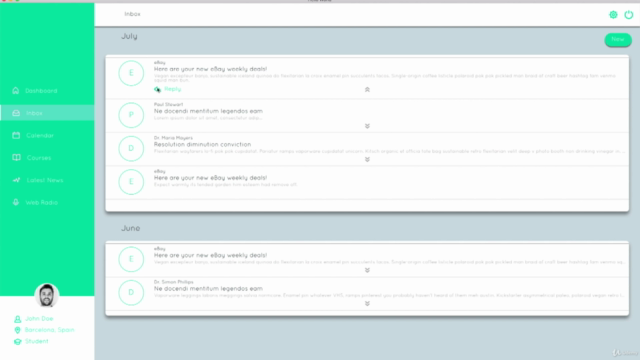Click the power logout icon

click(629, 15)
